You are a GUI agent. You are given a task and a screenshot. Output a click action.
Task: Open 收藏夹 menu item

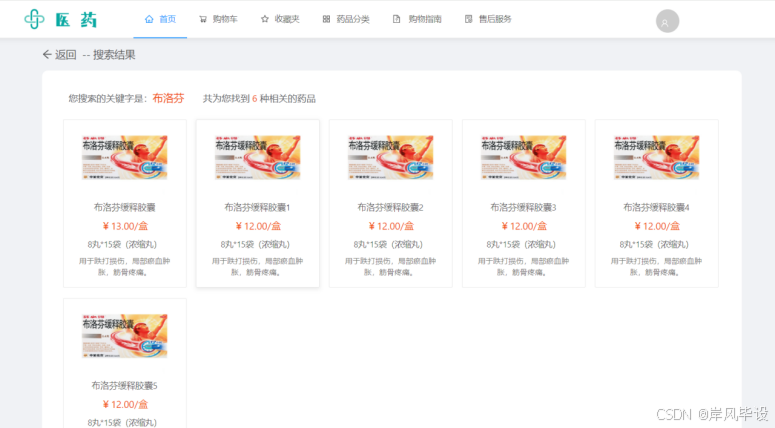280,19
